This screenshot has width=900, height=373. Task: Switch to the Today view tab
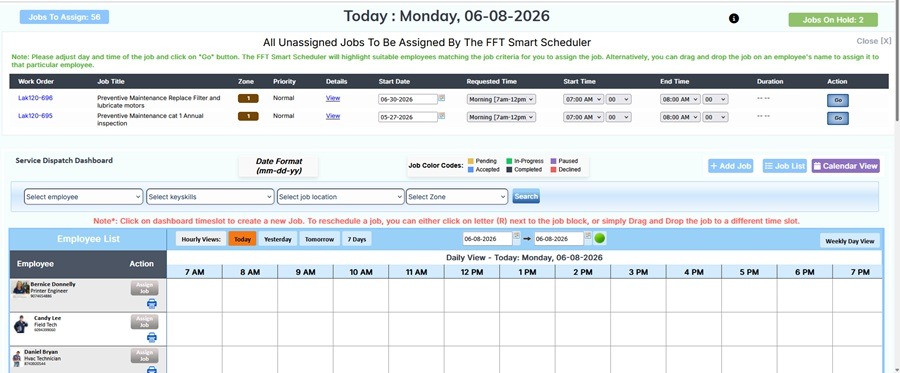click(x=242, y=239)
